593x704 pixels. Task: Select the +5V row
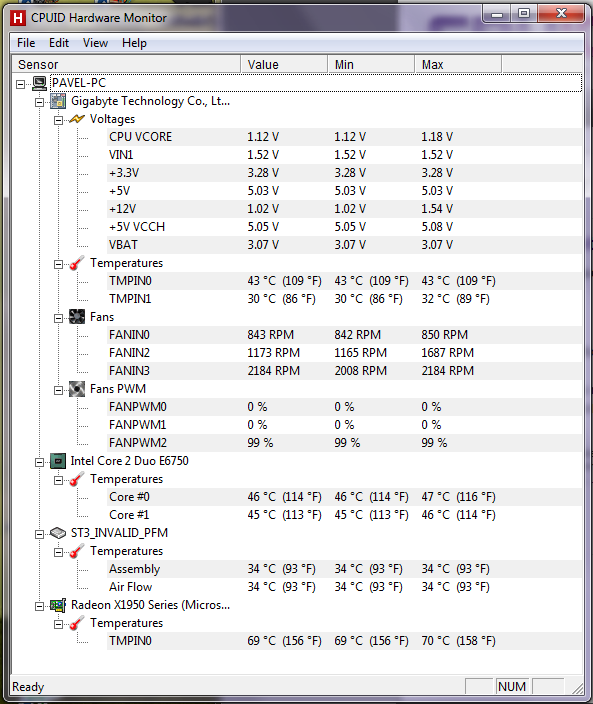pyautogui.click(x=344, y=191)
